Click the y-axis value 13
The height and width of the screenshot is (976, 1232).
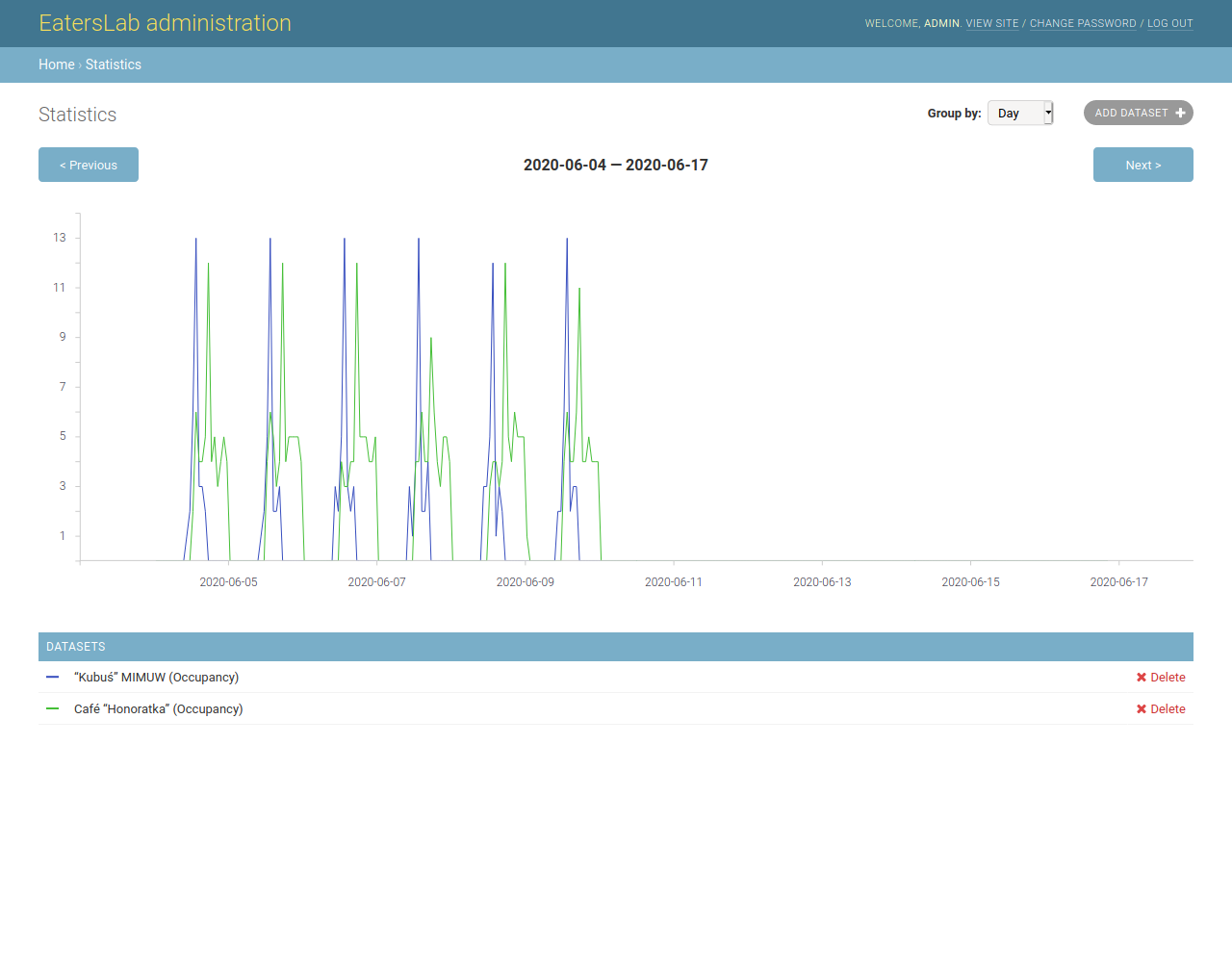tap(60, 238)
